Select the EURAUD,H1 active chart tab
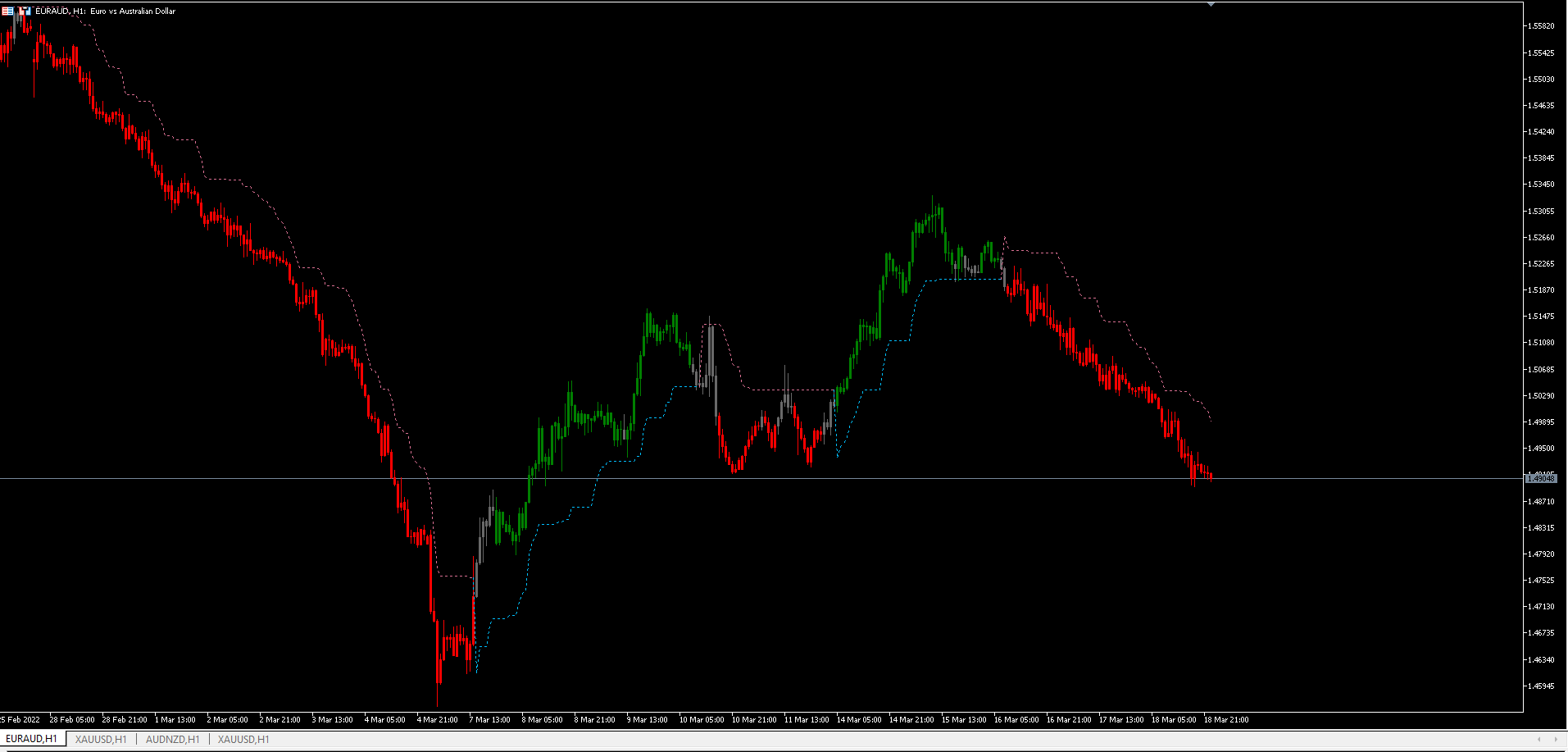The image size is (1568, 752). tap(33, 738)
